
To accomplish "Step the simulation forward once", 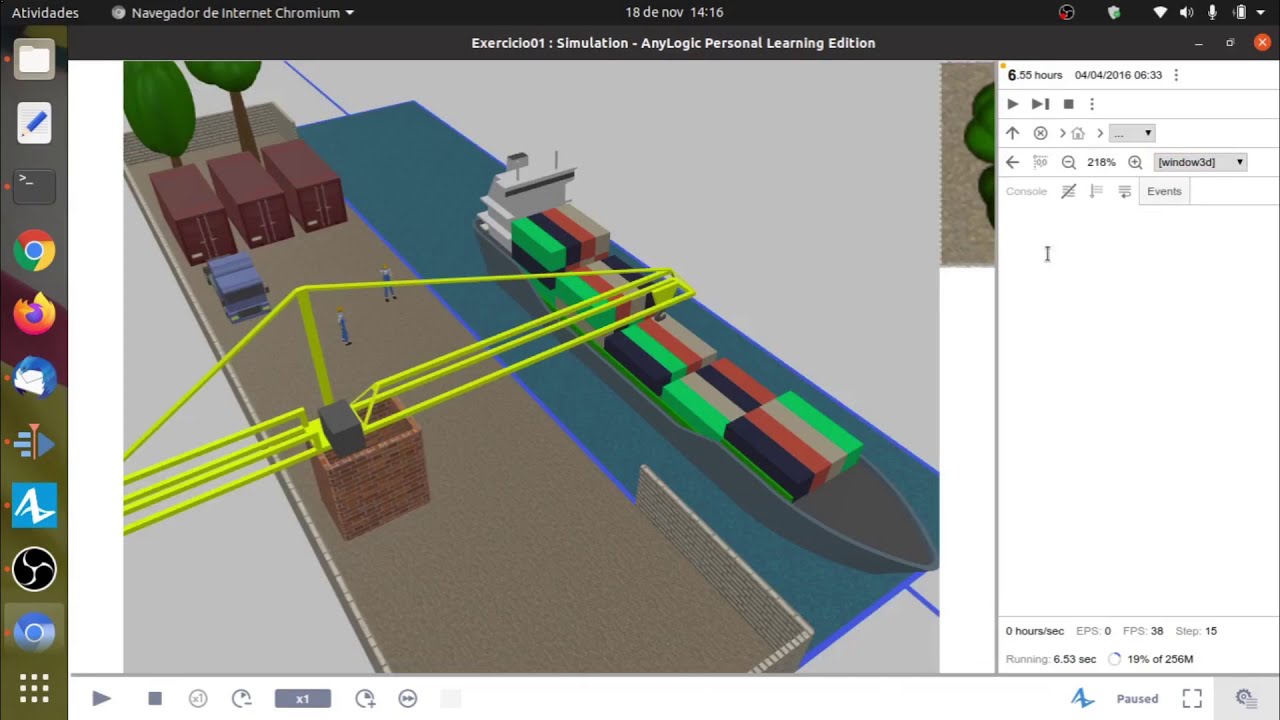I will 1040,104.
